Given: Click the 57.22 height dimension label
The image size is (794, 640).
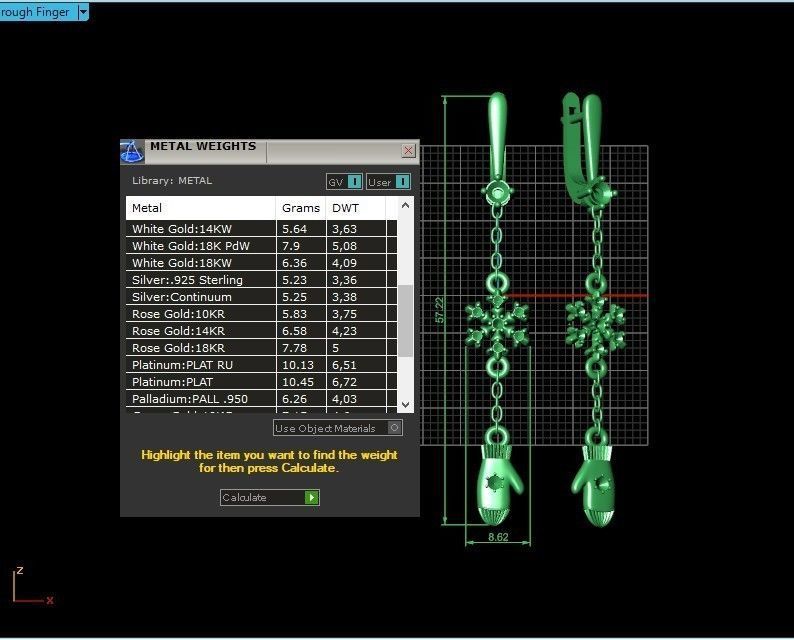Looking at the screenshot, I should click(440, 310).
